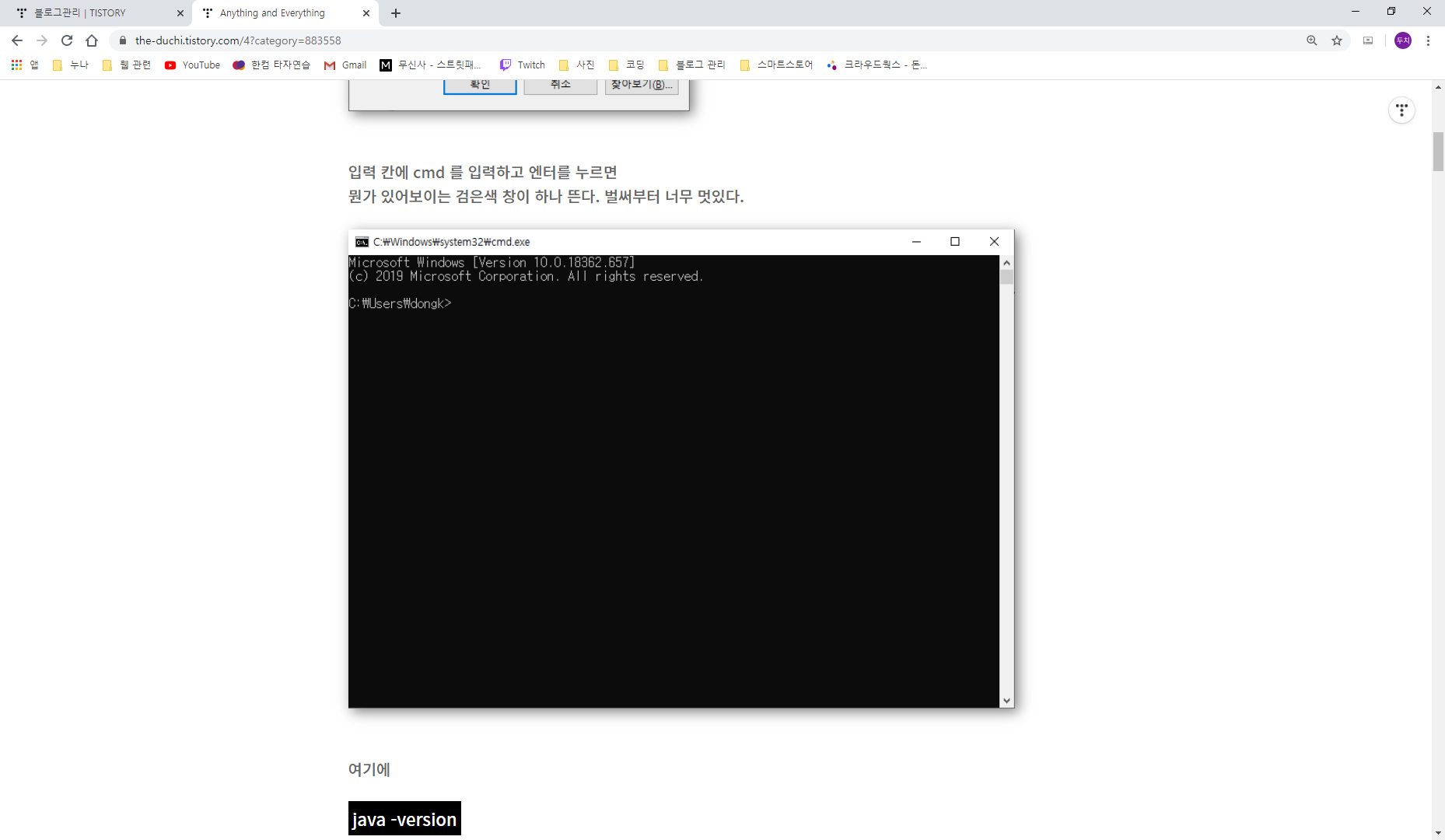Open the media control icon

coord(1368,40)
